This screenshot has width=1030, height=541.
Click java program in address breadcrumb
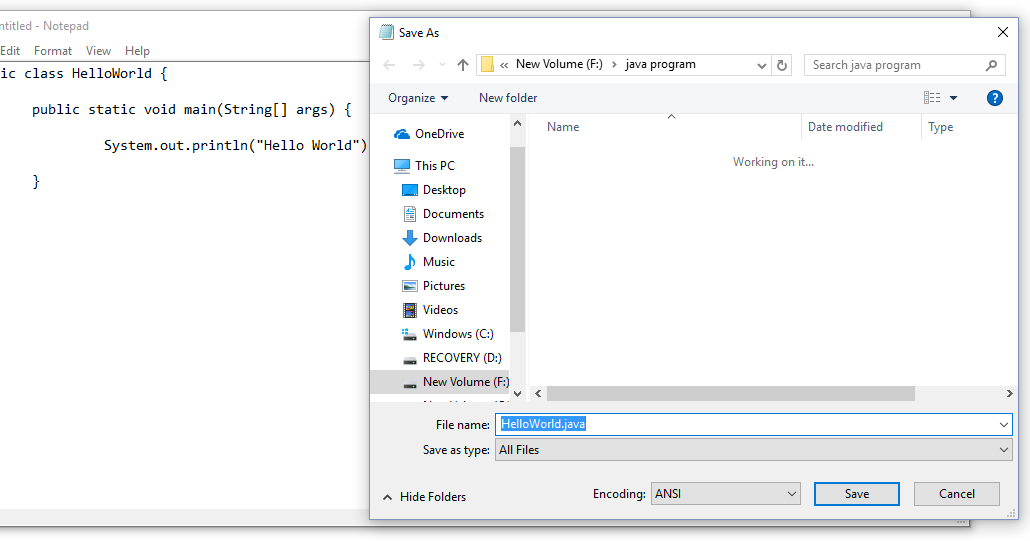660,64
